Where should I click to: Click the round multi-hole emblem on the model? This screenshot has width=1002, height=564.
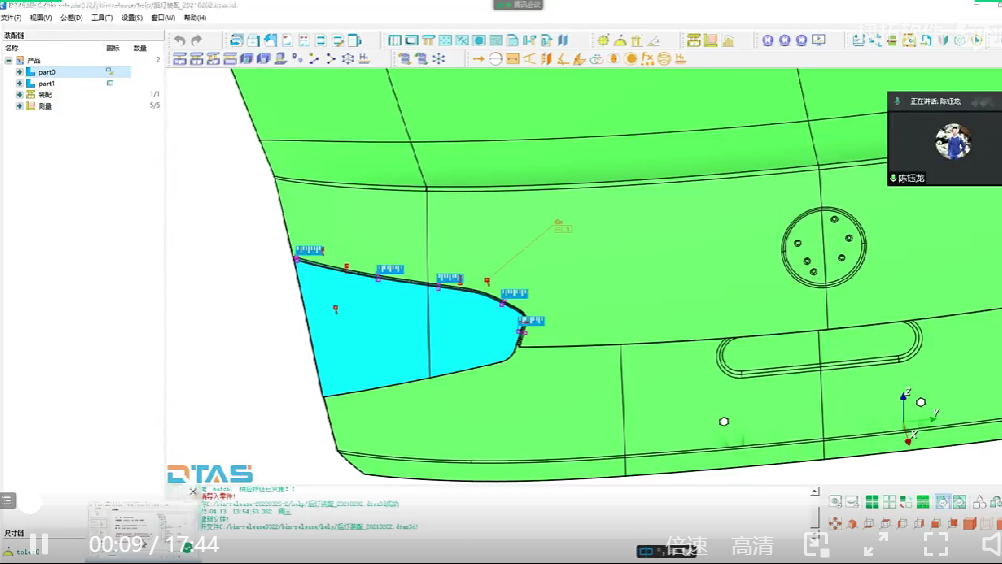tap(824, 247)
